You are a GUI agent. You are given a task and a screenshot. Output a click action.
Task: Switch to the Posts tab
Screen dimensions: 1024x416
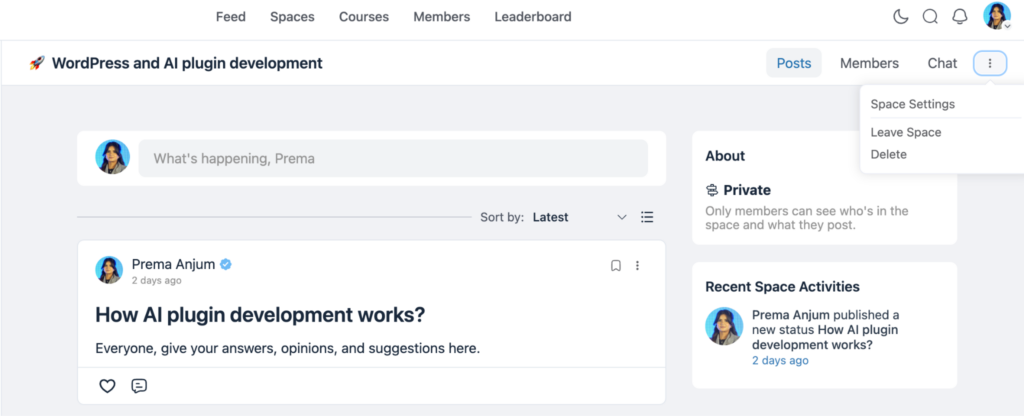coord(793,63)
